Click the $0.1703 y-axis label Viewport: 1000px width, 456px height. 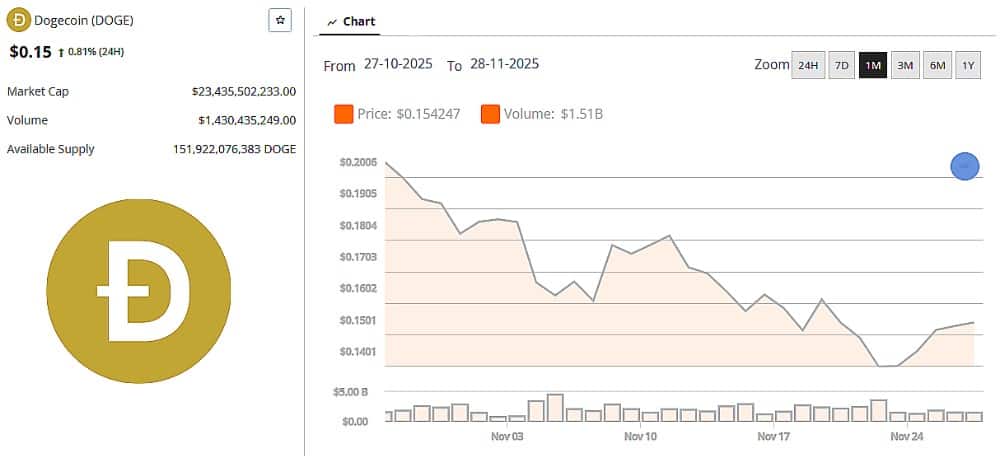358,257
